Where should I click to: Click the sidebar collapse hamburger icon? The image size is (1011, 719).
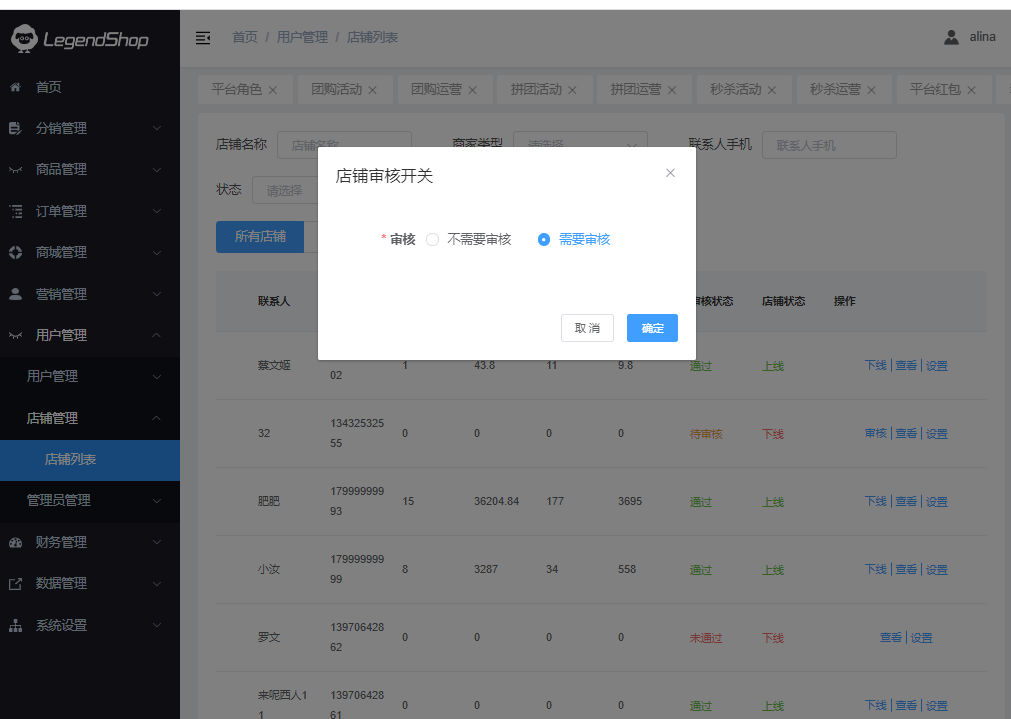coord(203,37)
